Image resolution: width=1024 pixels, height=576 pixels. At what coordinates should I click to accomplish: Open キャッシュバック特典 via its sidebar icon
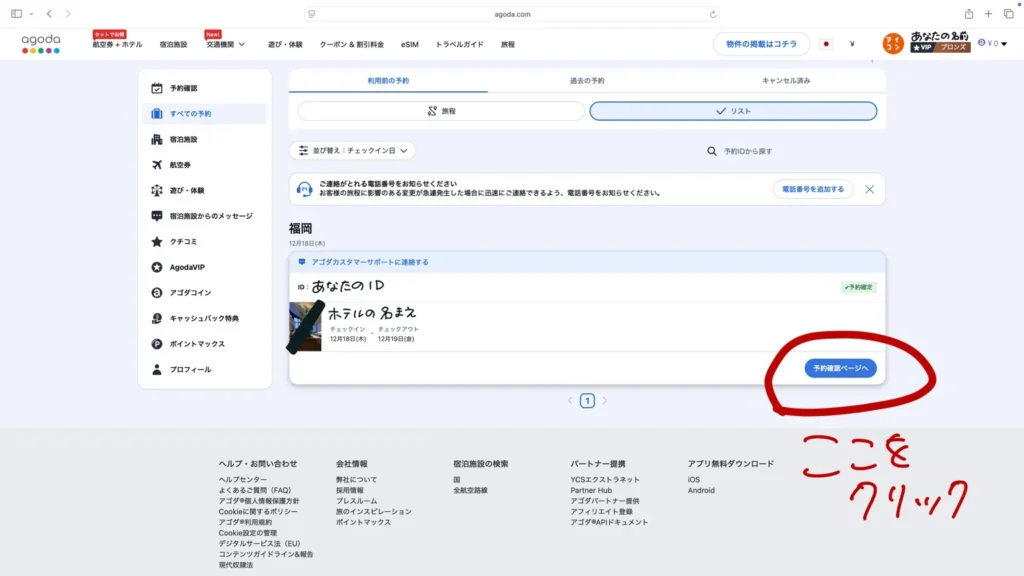click(x=157, y=316)
